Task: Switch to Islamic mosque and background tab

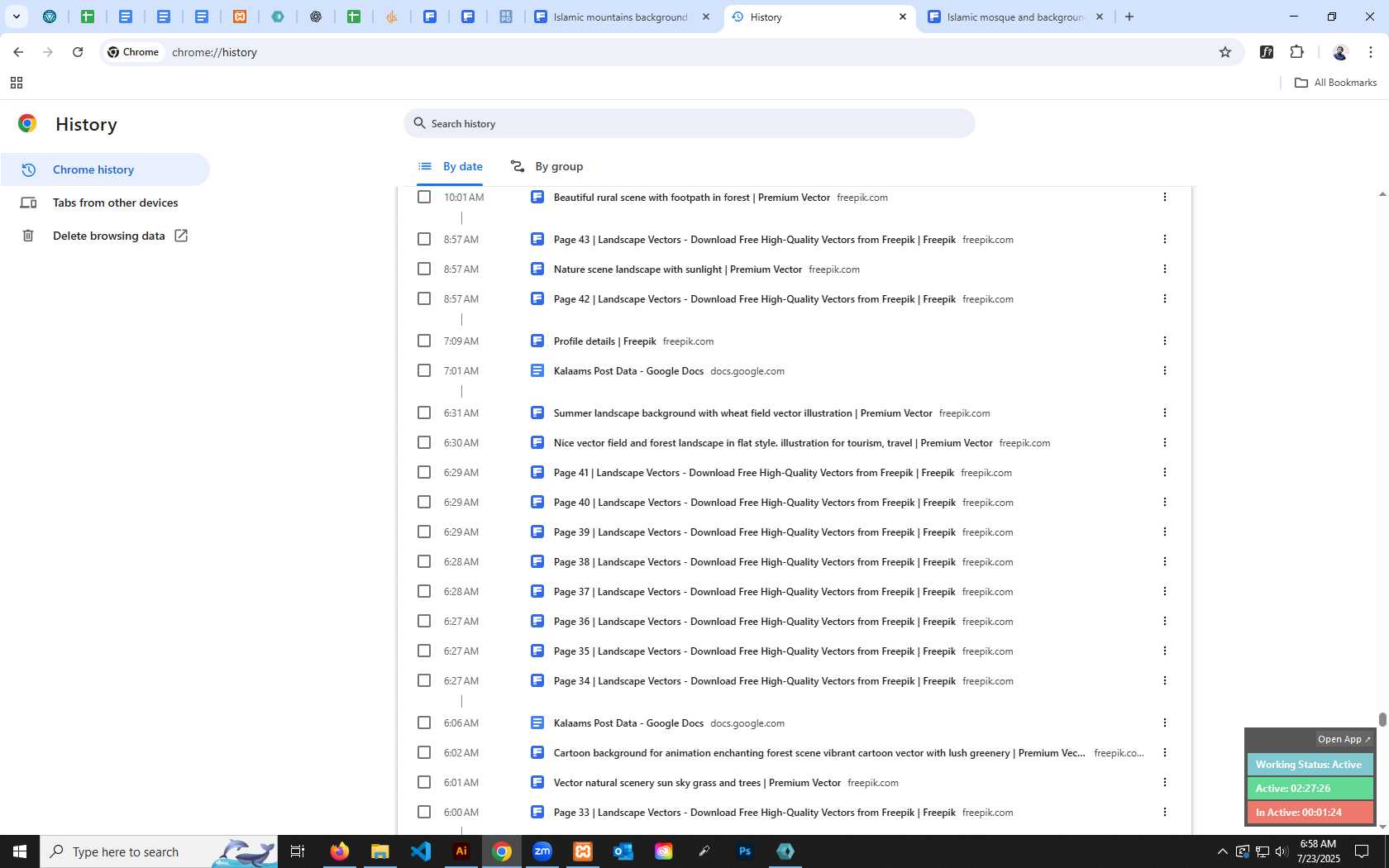Action: [1016, 17]
